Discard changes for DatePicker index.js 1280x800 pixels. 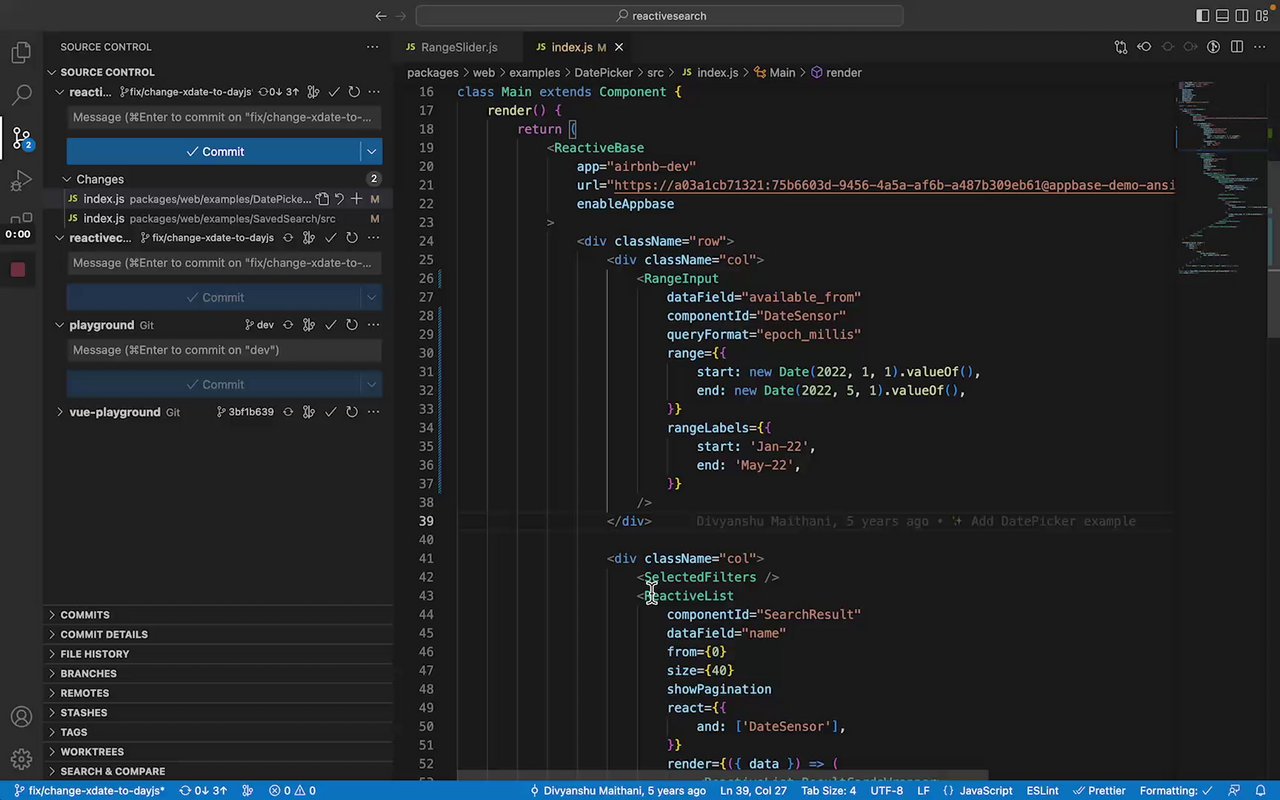tap(339, 199)
